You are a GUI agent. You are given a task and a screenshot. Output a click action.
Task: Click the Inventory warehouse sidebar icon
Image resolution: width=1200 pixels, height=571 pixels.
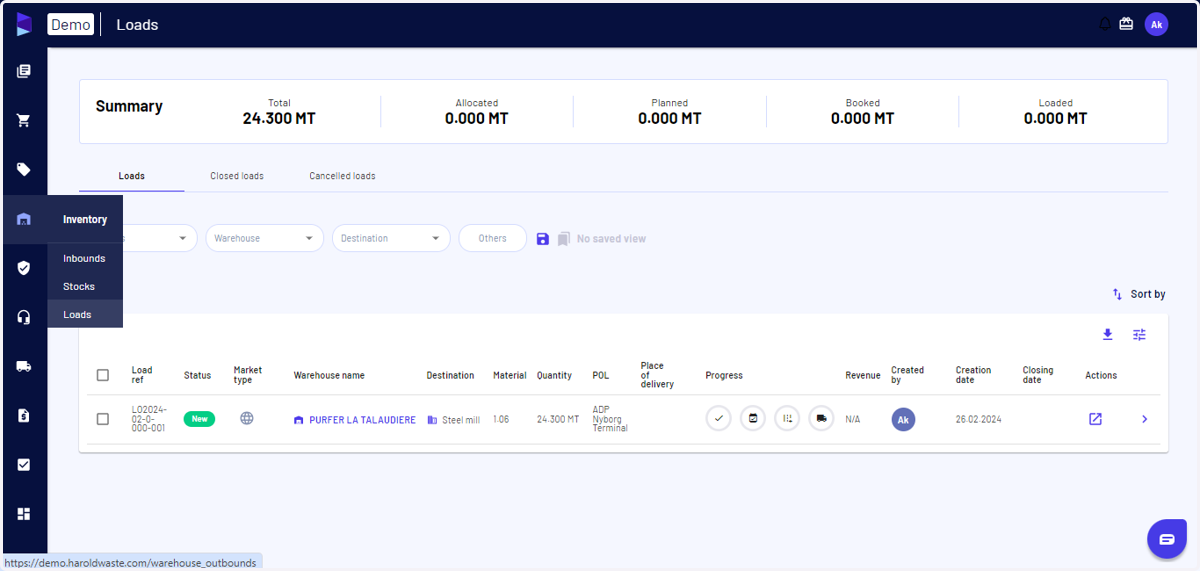point(24,219)
